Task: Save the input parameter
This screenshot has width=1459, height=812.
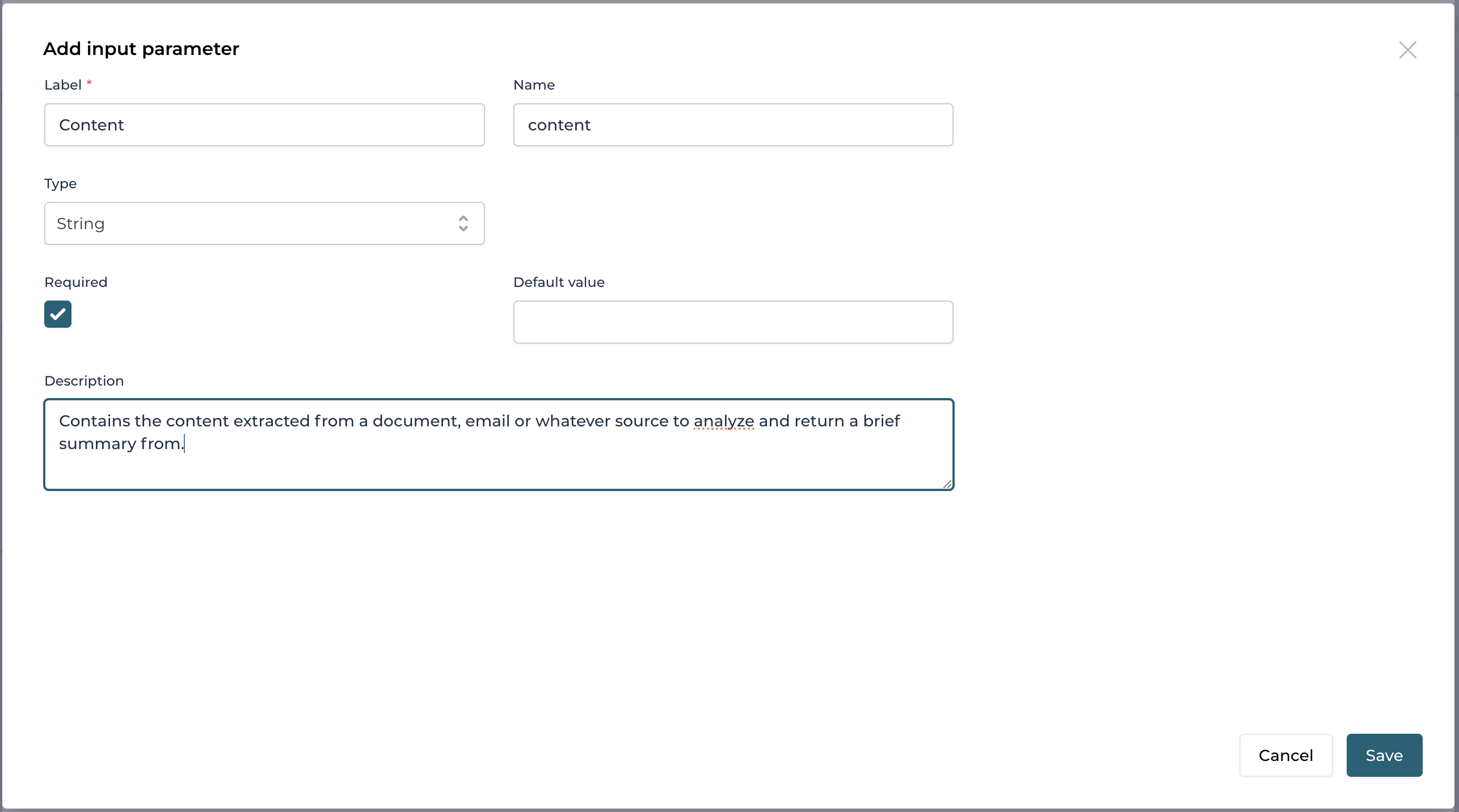Action: tap(1384, 755)
